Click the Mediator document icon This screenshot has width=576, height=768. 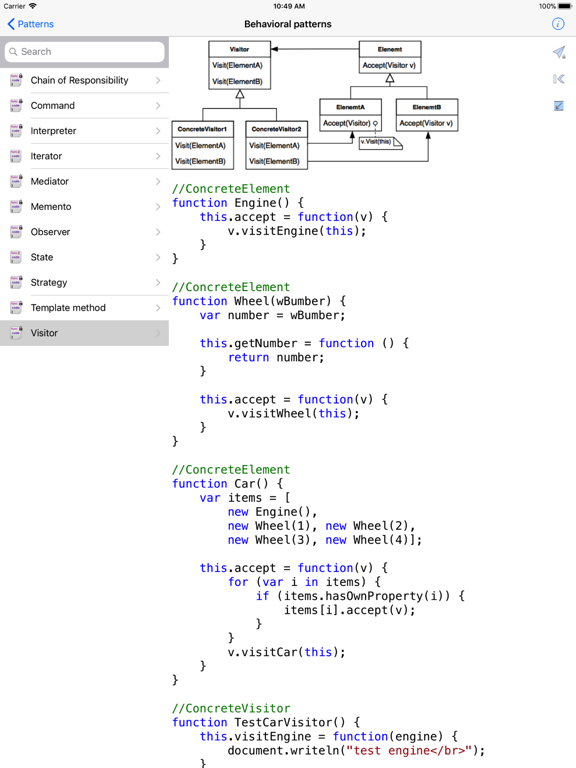(x=16, y=181)
